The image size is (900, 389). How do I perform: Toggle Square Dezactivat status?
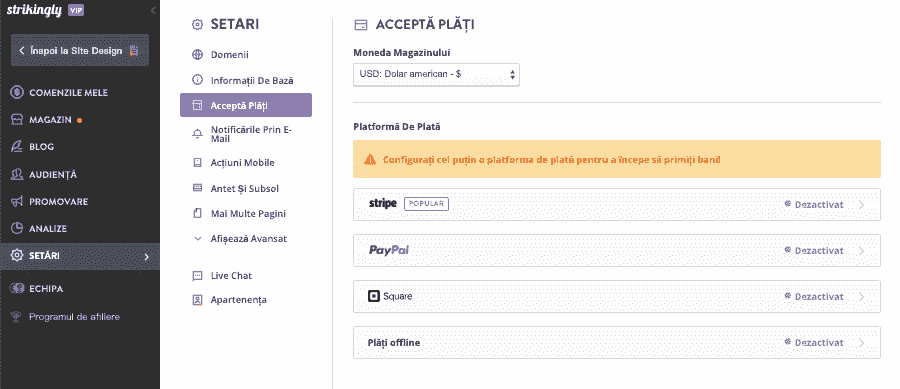pos(814,297)
